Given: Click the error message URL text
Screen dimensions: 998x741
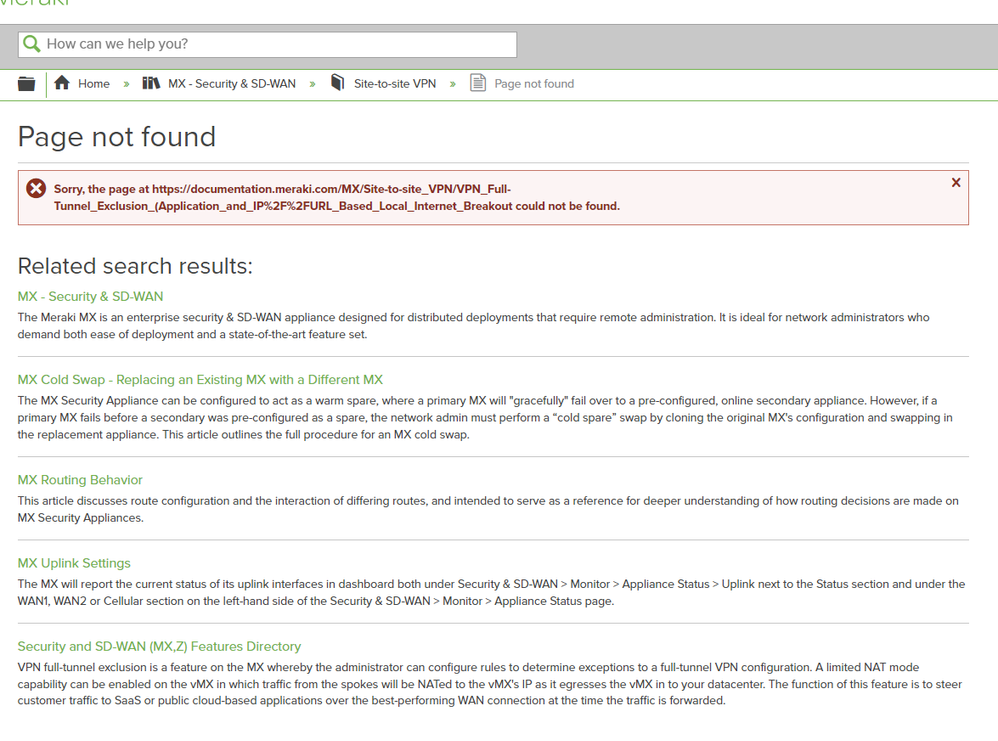Looking at the screenshot, I should coord(337,197).
